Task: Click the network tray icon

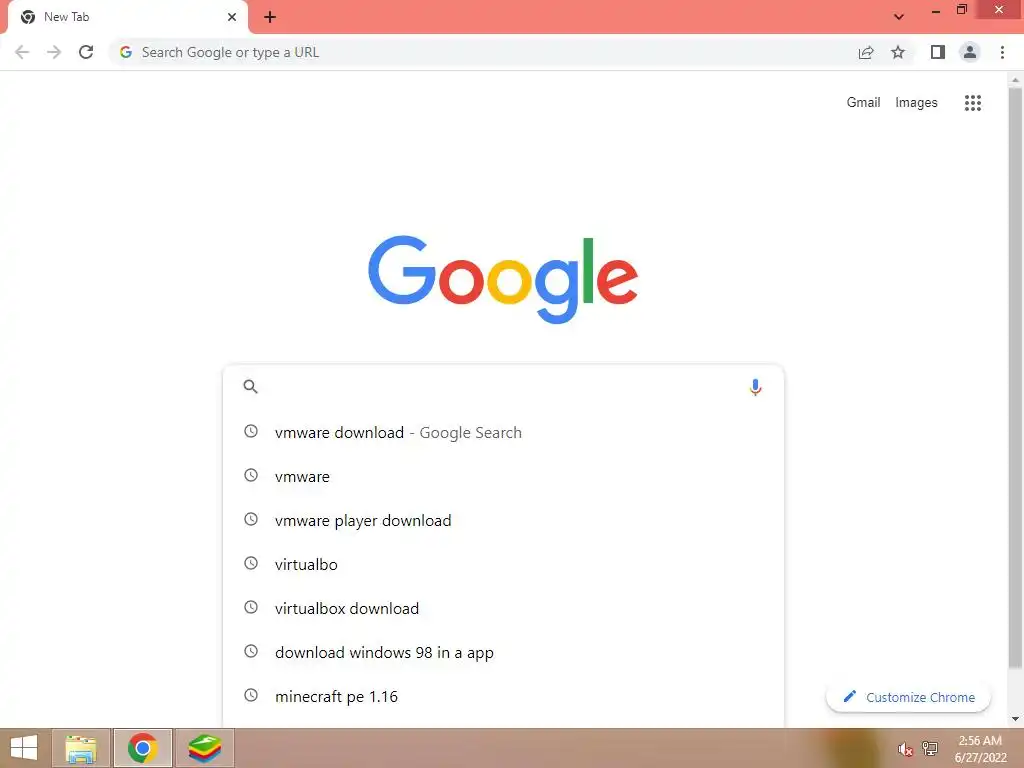Action: pyautogui.click(x=930, y=748)
